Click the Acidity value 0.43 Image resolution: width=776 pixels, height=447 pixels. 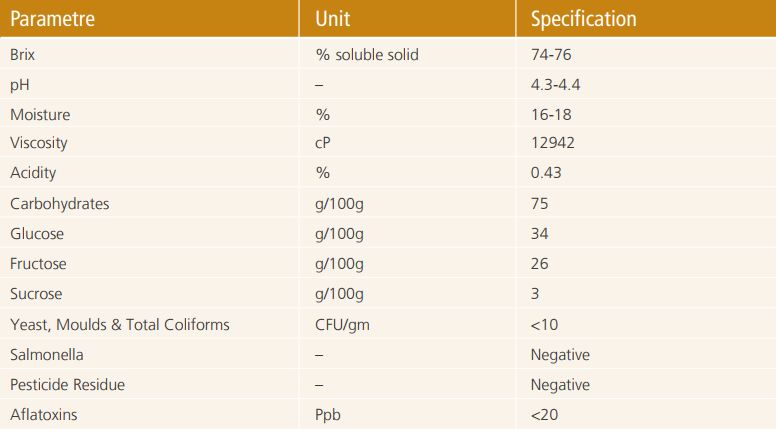click(x=546, y=173)
